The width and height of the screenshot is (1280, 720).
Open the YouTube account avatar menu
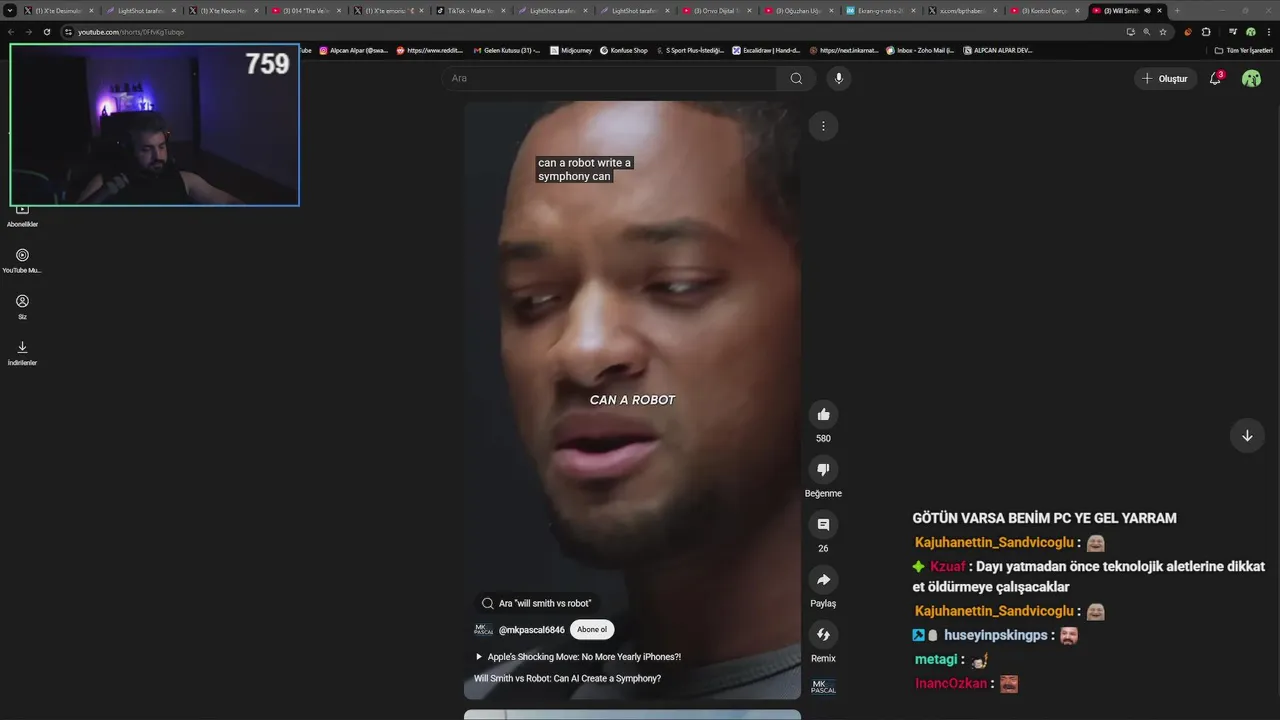click(1251, 78)
